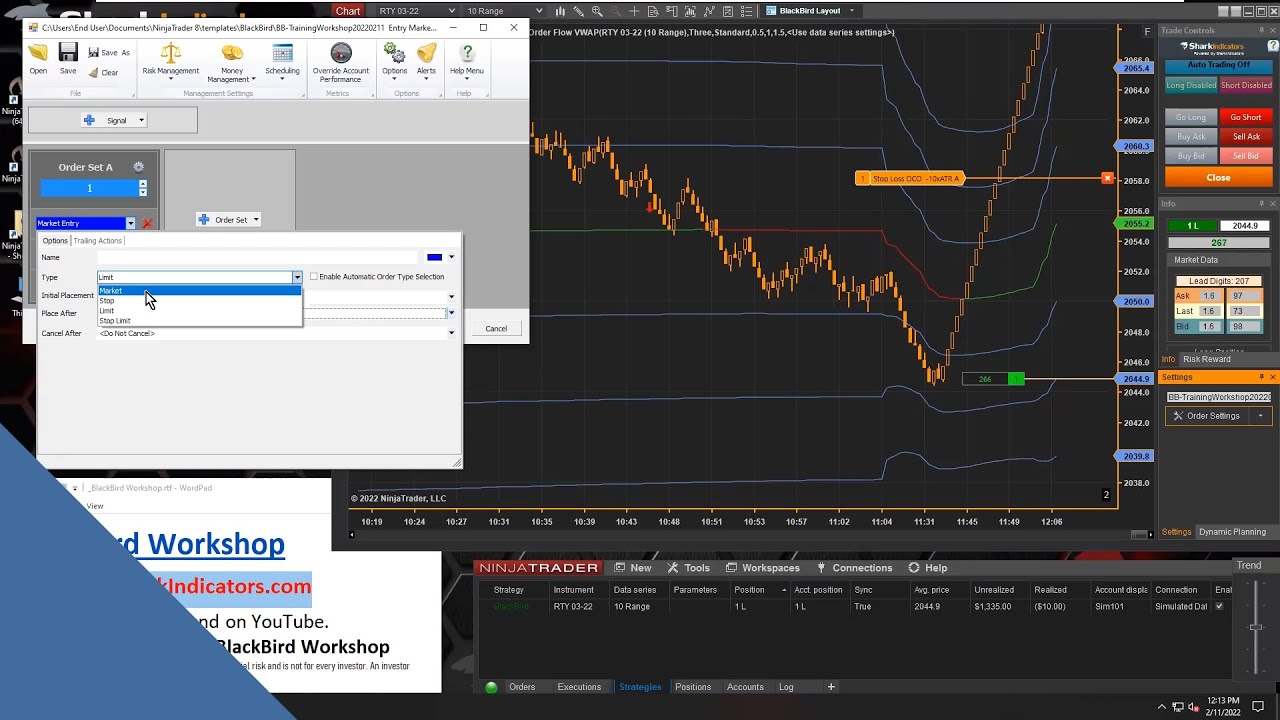Click Override Account Performance gauge icon
Image resolution: width=1280 pixels, height=720 pixels.
[341, 53]
